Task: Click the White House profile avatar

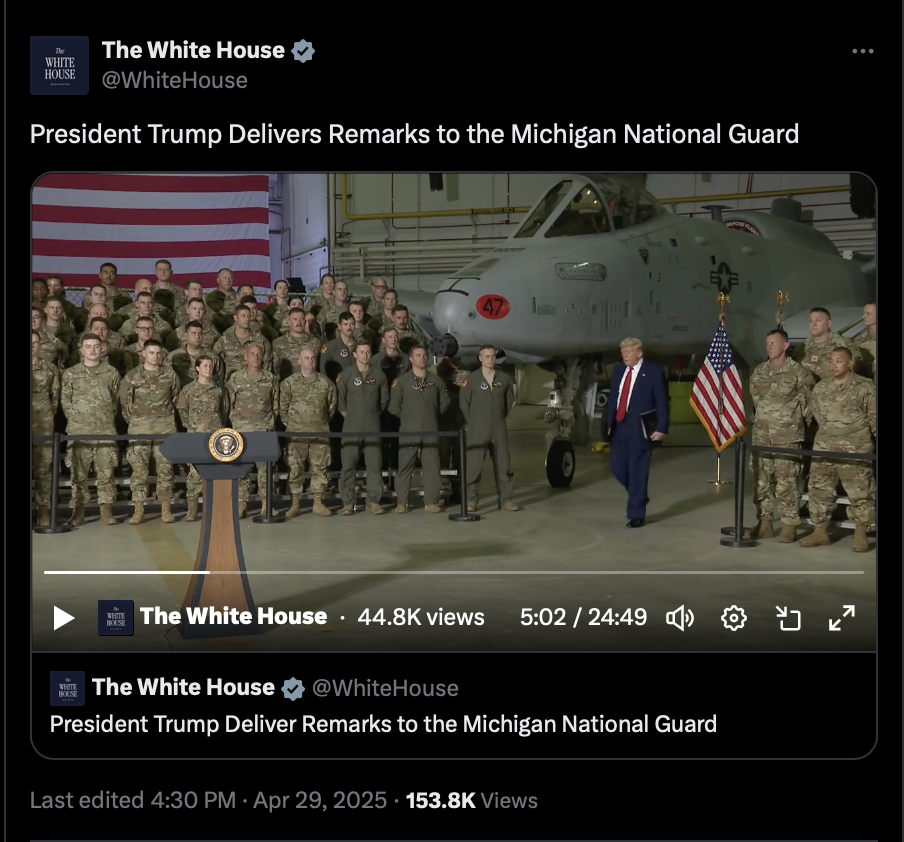Action: point(59,65)
